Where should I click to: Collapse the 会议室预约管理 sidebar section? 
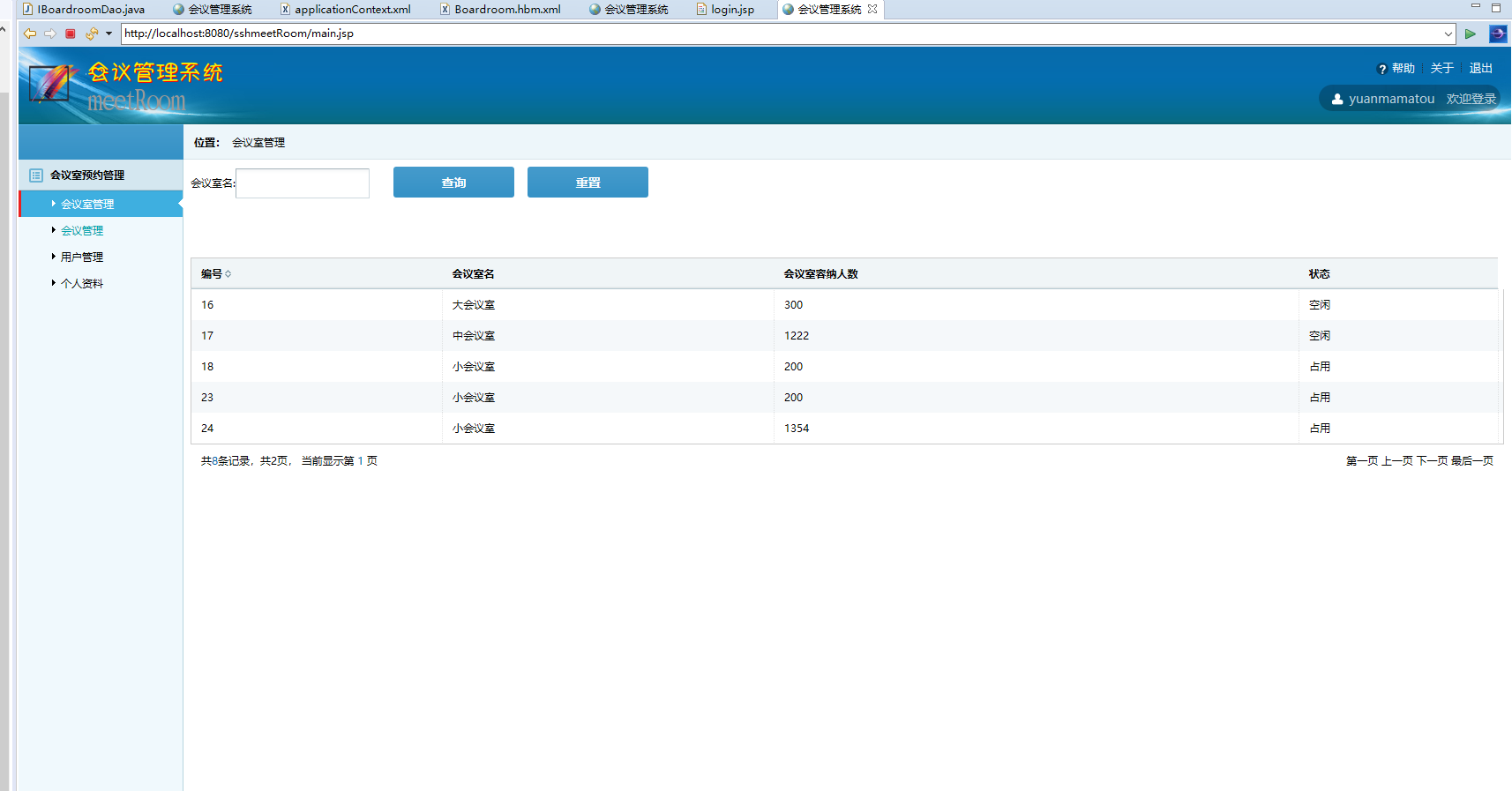coord(86,175)
